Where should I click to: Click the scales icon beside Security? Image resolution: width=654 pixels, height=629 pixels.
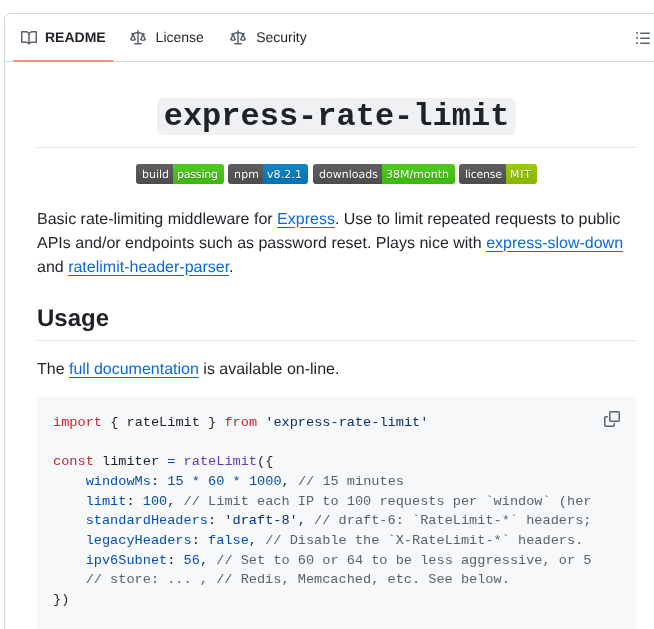(x=238, y=38)
